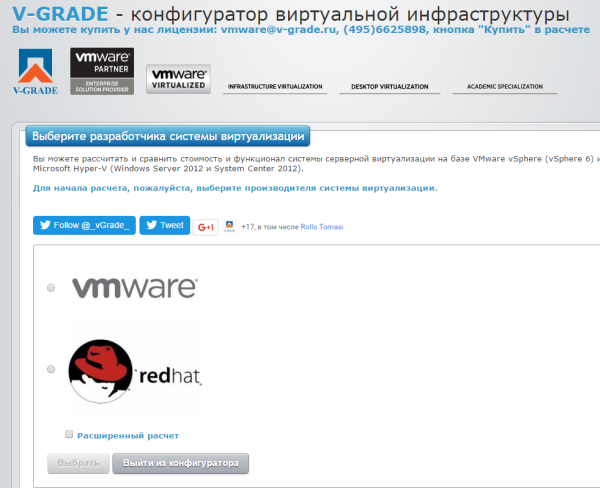Click the greyed-out Выбрать button
600x488 pixels.
[x=78, y=463]
